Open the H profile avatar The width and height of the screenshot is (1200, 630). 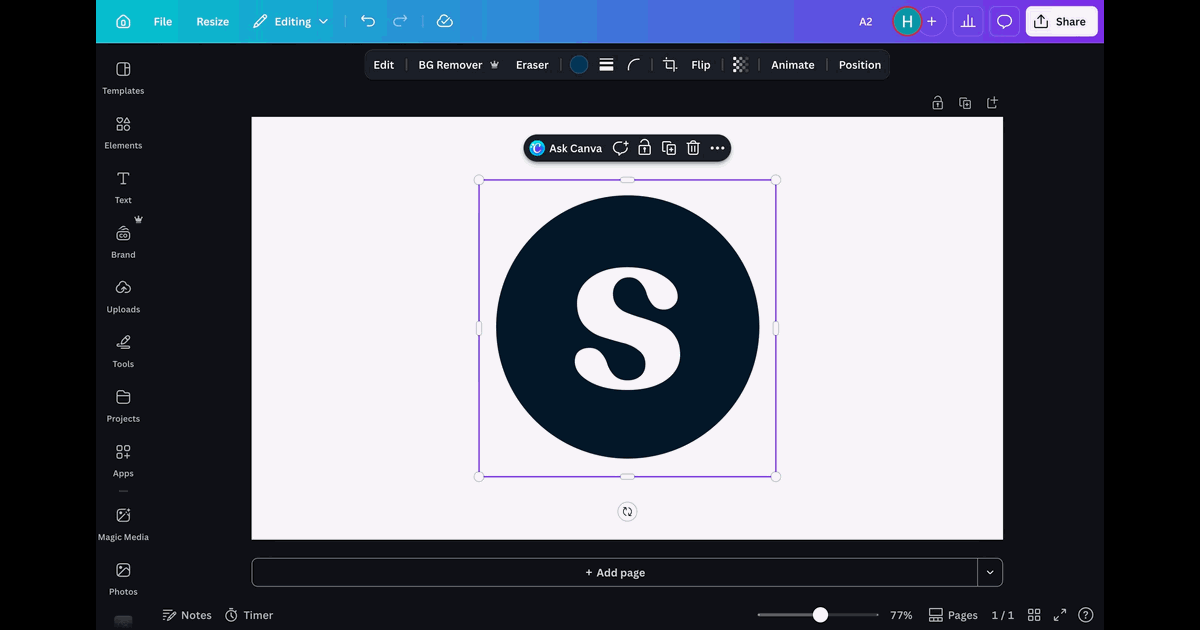[x=907, y=21]
